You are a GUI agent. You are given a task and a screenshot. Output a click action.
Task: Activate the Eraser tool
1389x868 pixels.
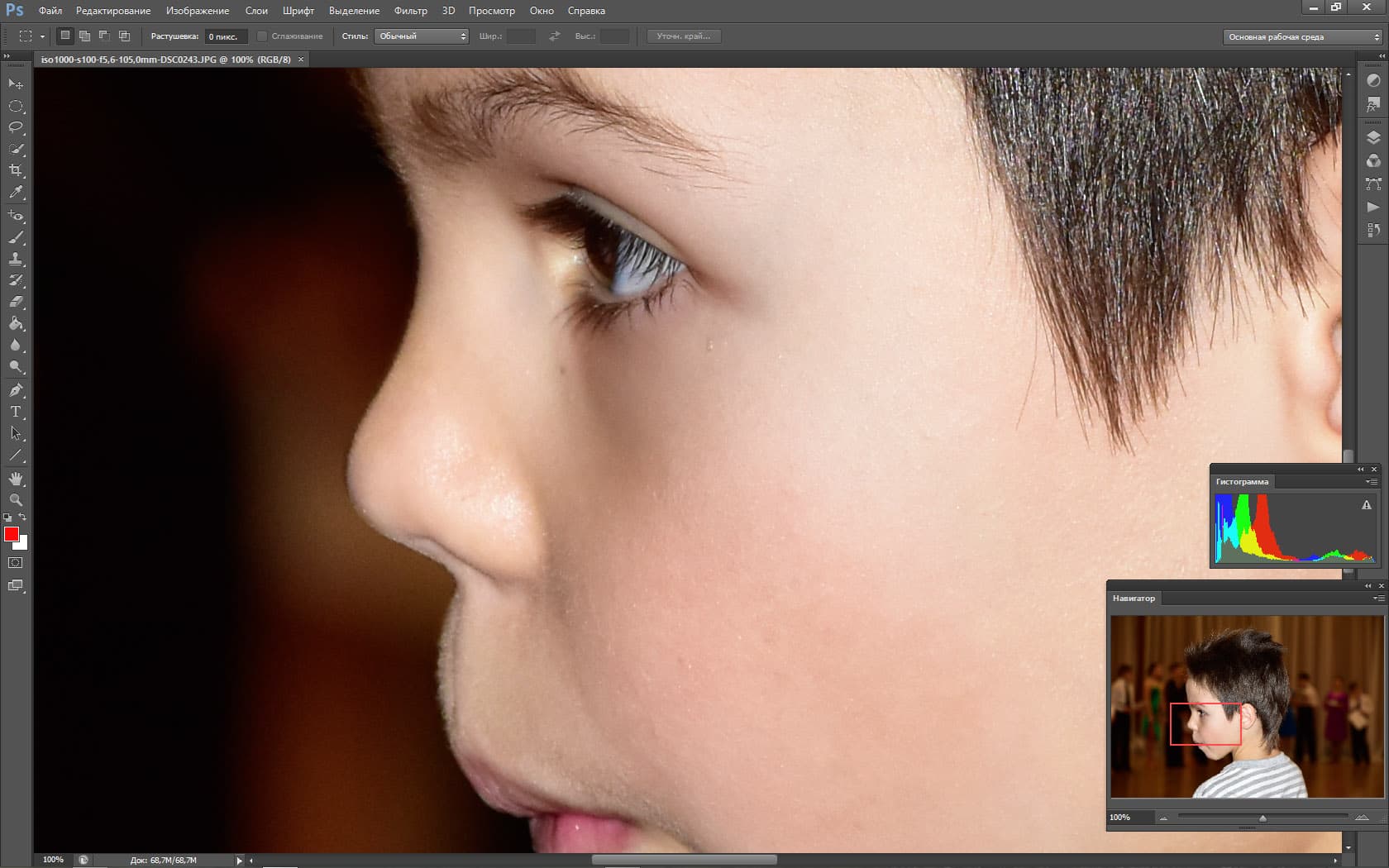(16, 302)
